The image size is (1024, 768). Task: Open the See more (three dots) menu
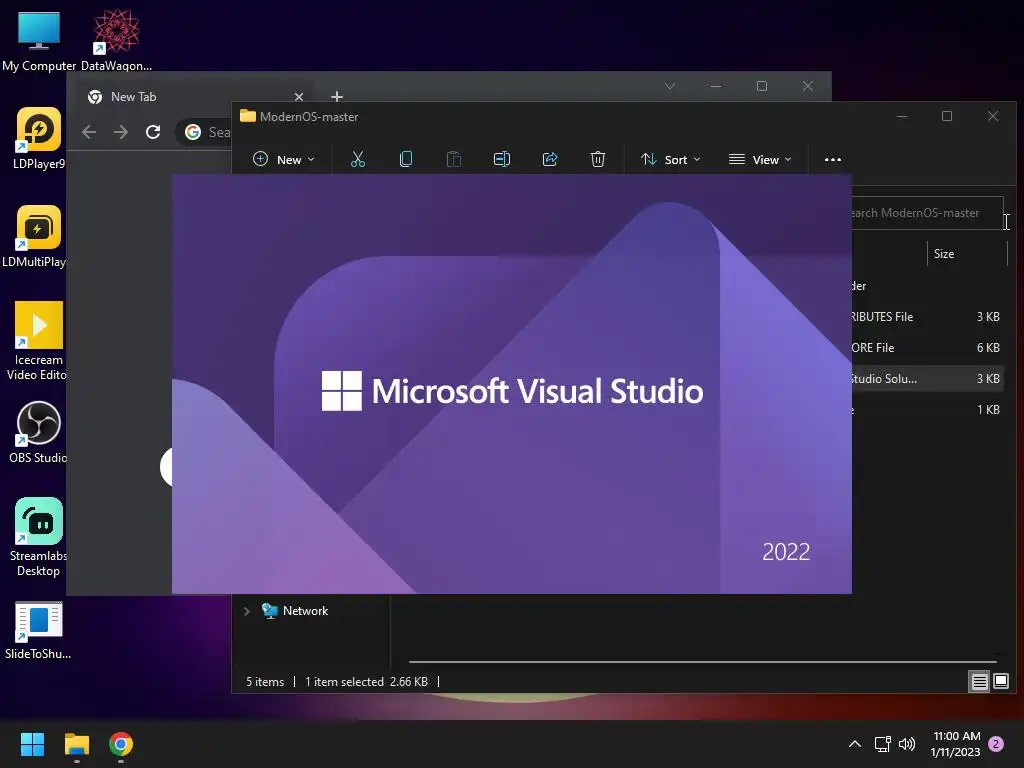click(x=833, y=159)
